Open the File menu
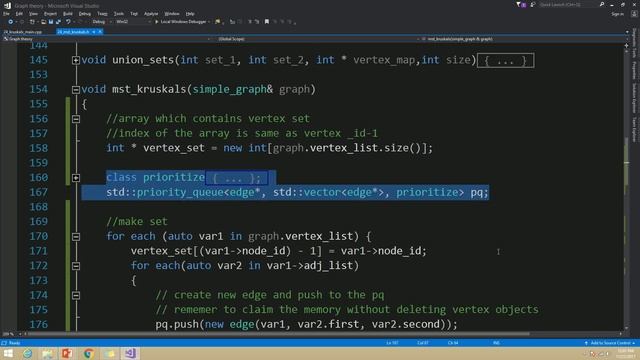The width and height of the screenshot is (640, 360). click(6, 13)
